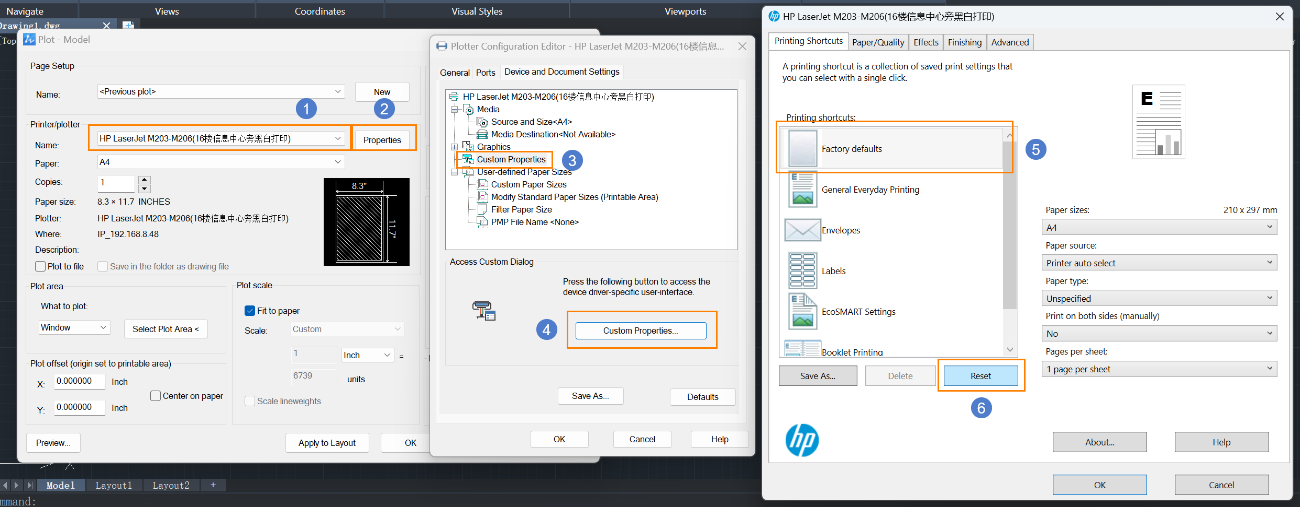Switch to the Advanced tab
The height and width of the screenshot is (507, 1300).
[x=1010, y=42]
